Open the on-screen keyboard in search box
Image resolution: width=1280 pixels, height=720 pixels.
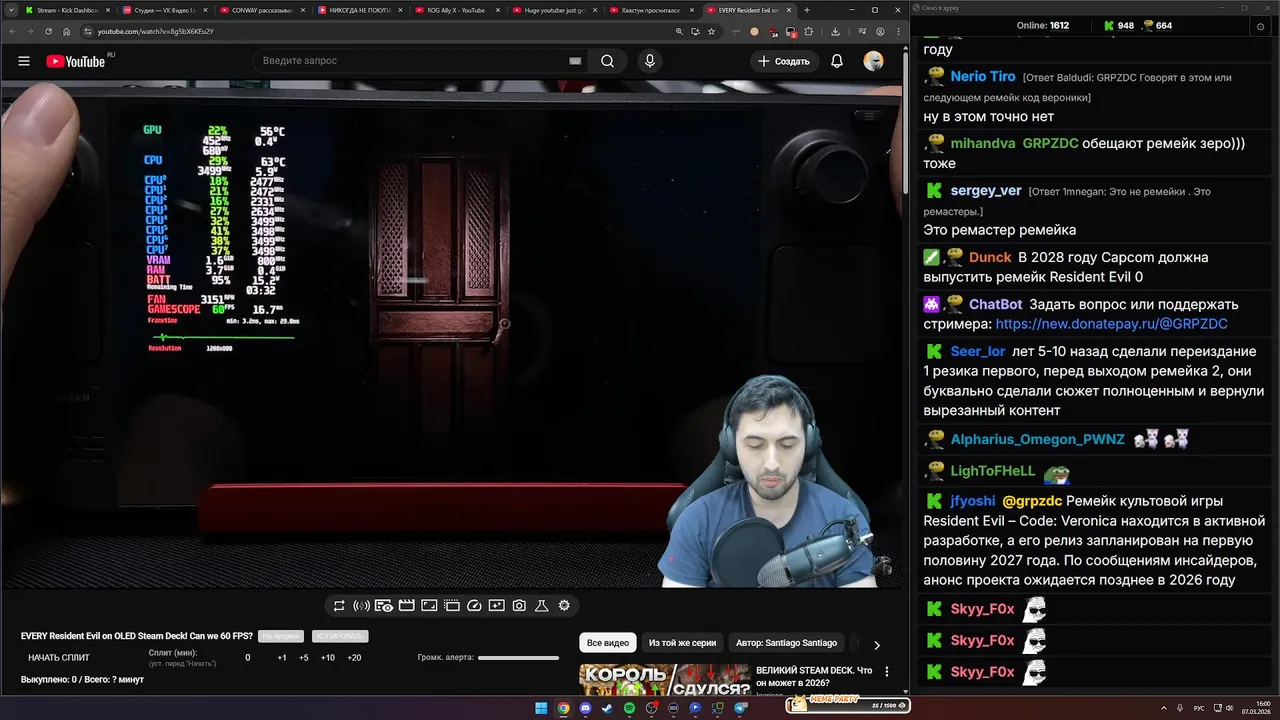[x=575, y=61]
